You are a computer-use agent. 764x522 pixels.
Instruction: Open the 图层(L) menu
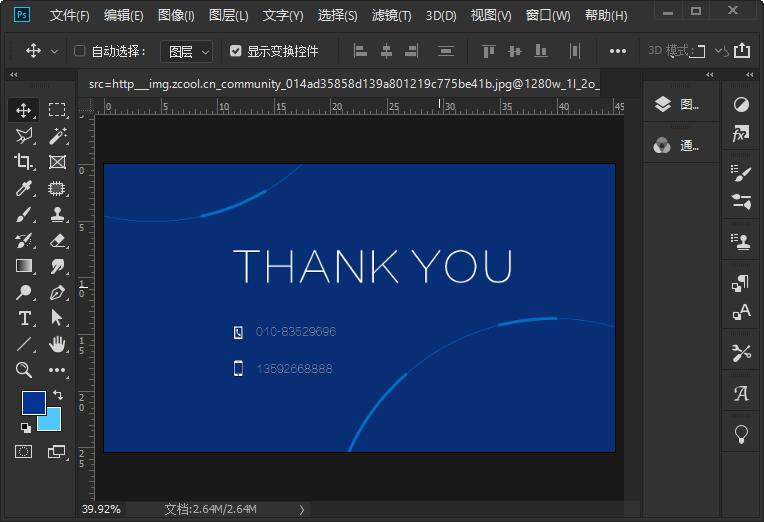[x=228, y=16]
